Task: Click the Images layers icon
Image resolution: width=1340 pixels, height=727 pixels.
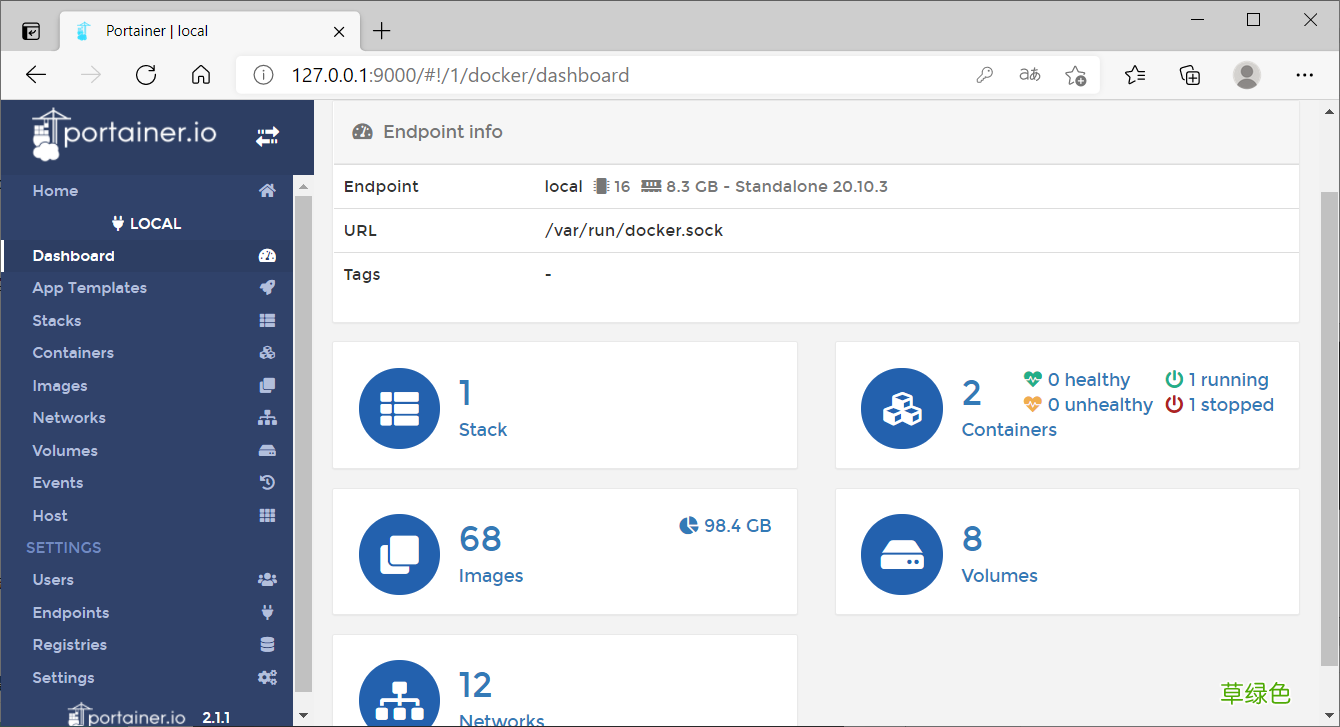Action: pyautogui.click(x=266, y=385)
